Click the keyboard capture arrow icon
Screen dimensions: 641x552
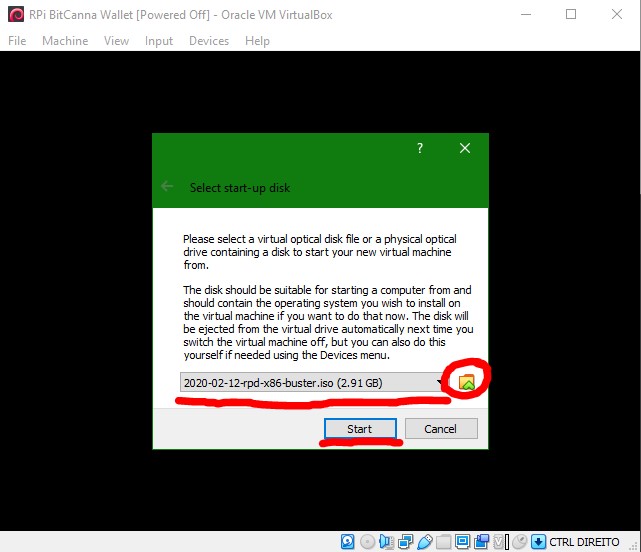[x=538, y=542]
